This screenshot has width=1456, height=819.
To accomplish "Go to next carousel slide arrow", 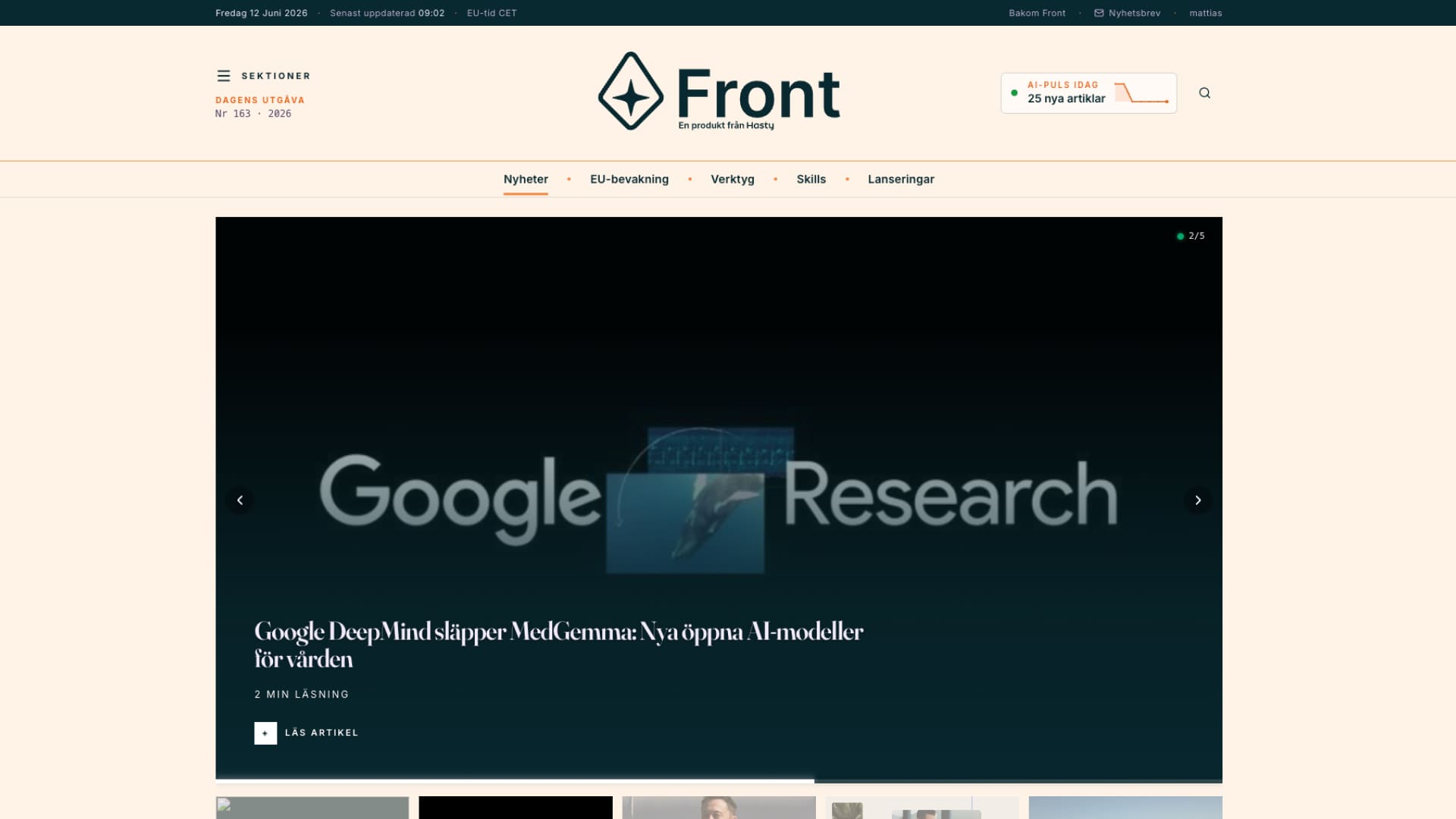I will tap(1197, 500).
